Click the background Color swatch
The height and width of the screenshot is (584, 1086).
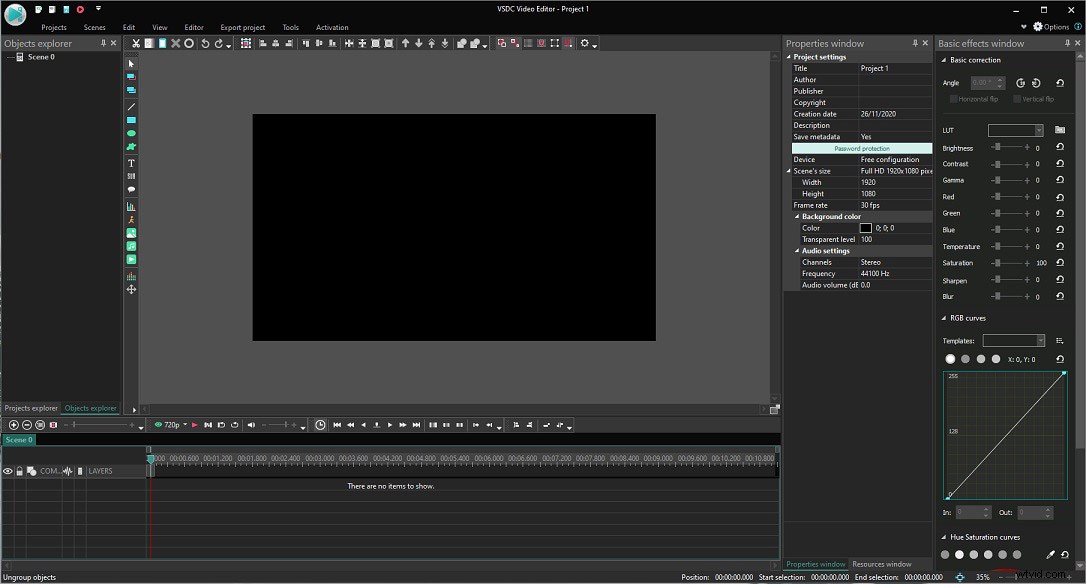click(867, 227)
